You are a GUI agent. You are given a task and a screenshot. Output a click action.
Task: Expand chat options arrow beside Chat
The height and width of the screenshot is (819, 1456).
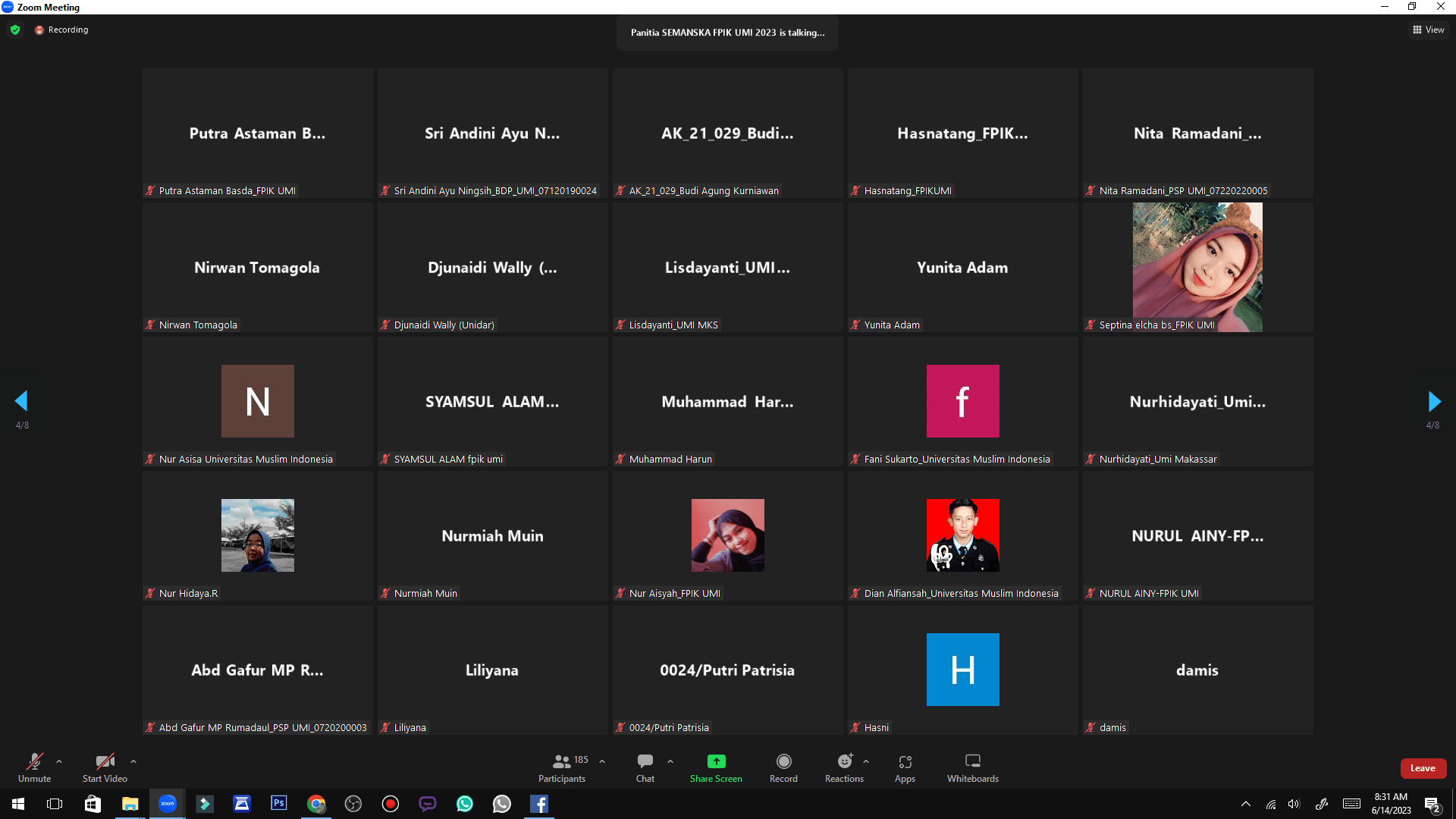(670, 761)
